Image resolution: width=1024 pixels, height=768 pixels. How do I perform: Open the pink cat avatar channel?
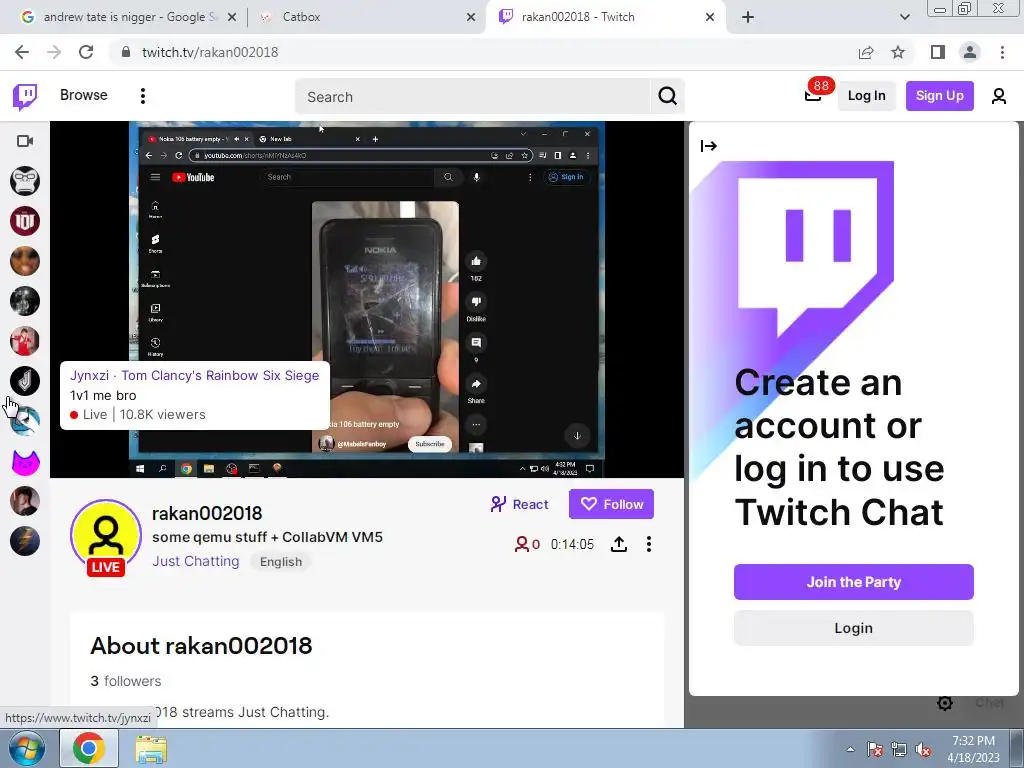coord(25,462)
